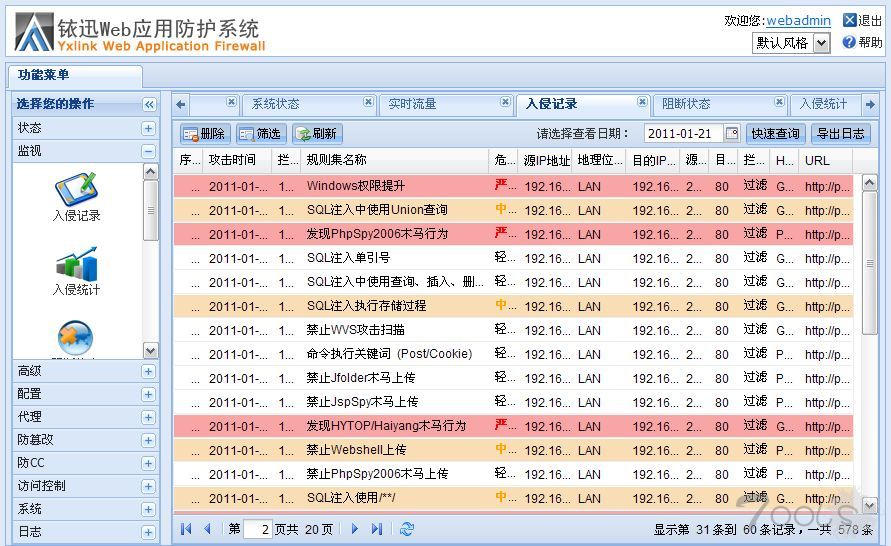Expand the 防篡改 menu section
Image resolution: width=891 pixels, height=546 pixels.
coord(148,440)
